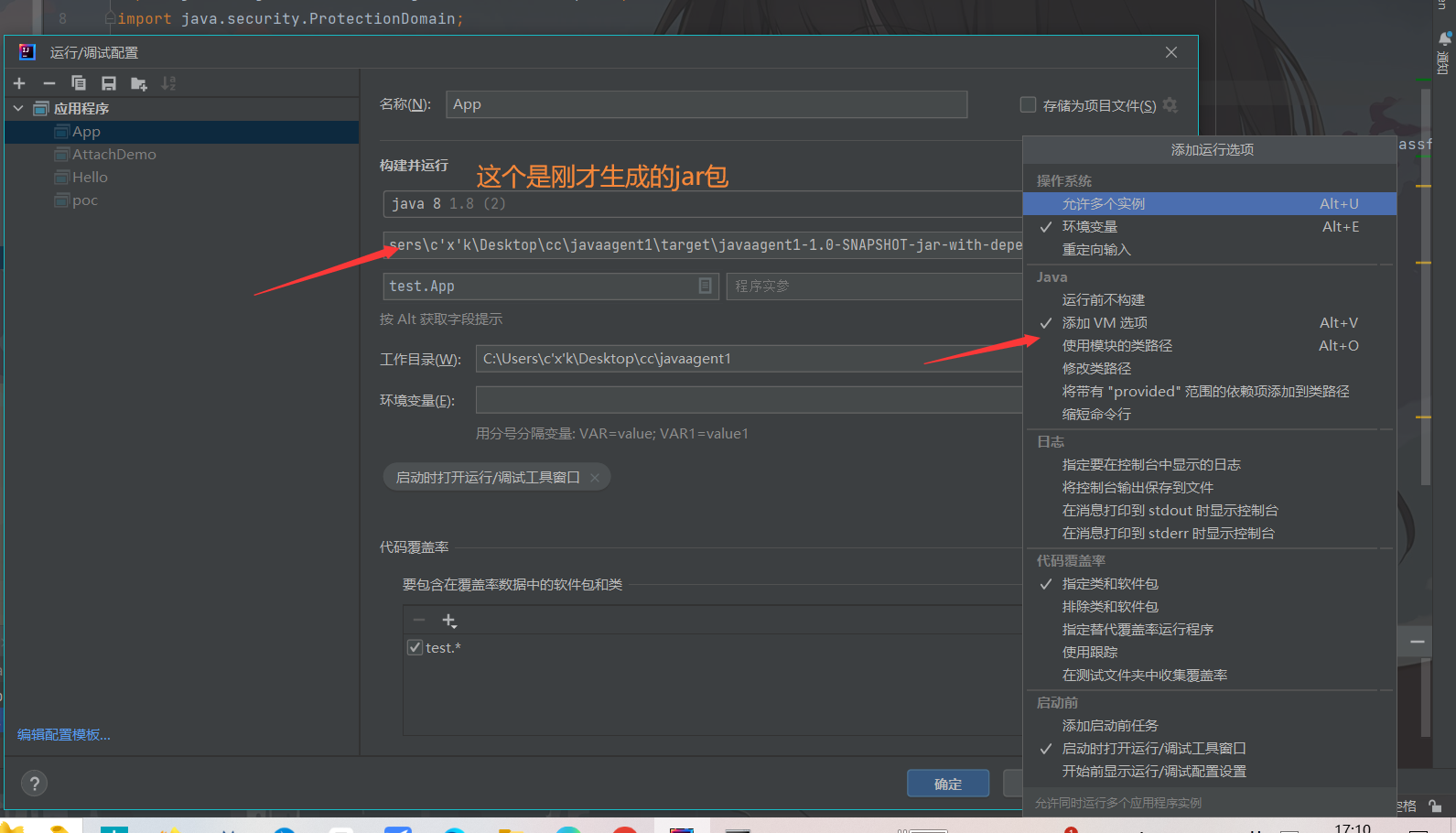Collapse the 应用程序 tree node

coord(18,108)
